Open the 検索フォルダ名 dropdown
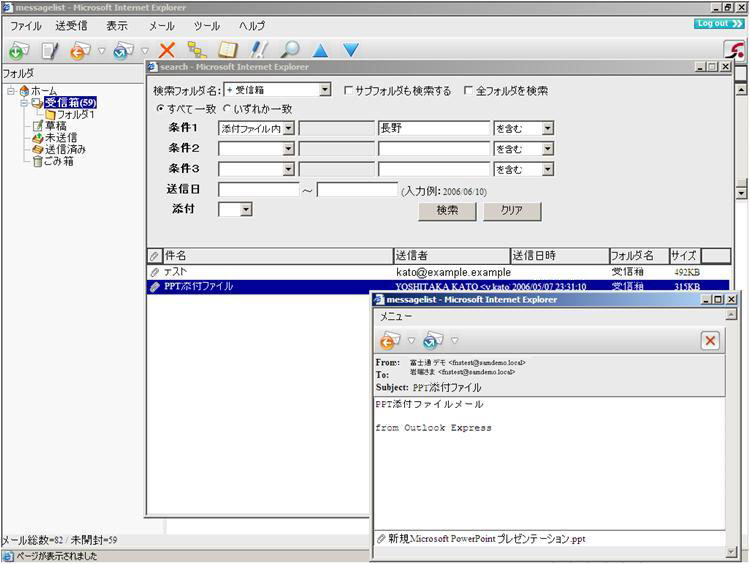This screenshot has width=750, height=564. pyautogui.click(x=325, y=89)
